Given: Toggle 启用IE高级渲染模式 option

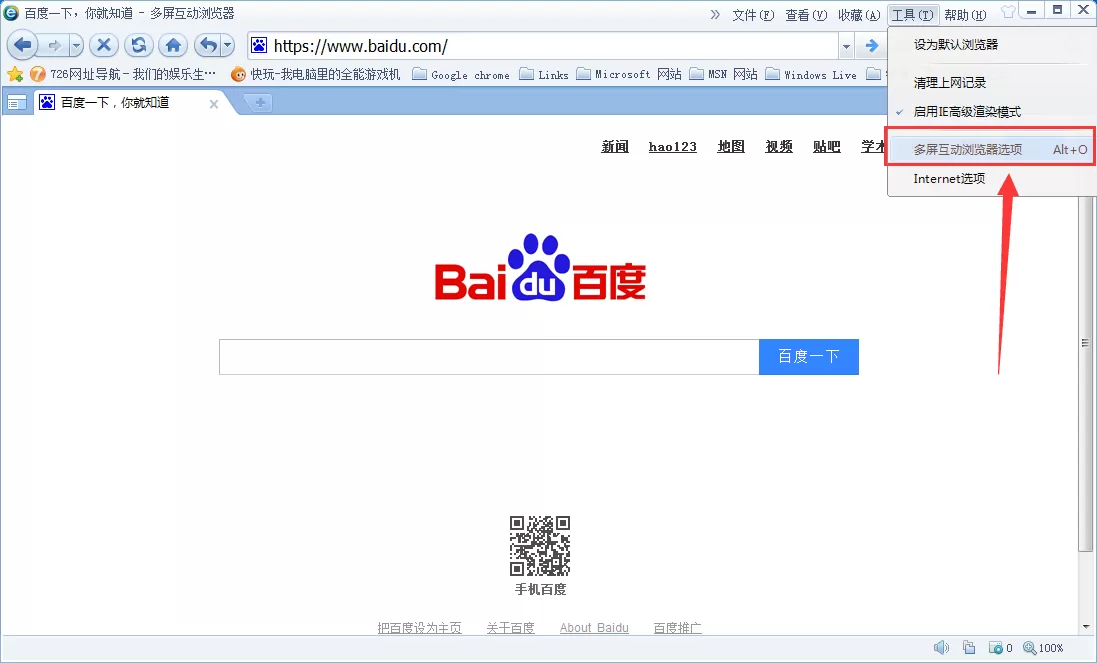Looking at the screenshot, I should pyautogui.click(x=991, y=112).
